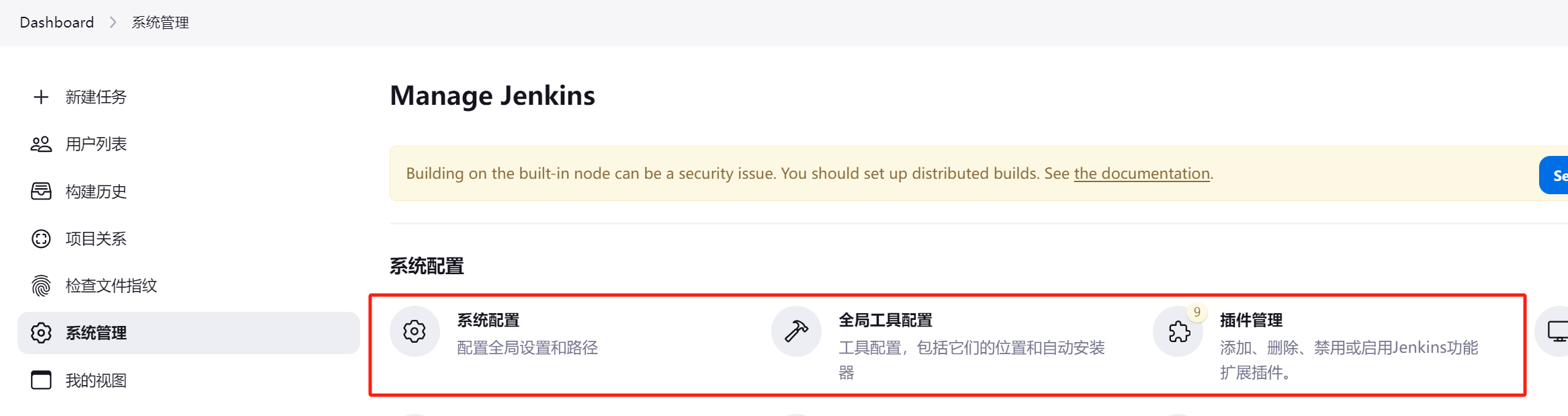Click the 项目关系 circular icon

coord(41,239)
